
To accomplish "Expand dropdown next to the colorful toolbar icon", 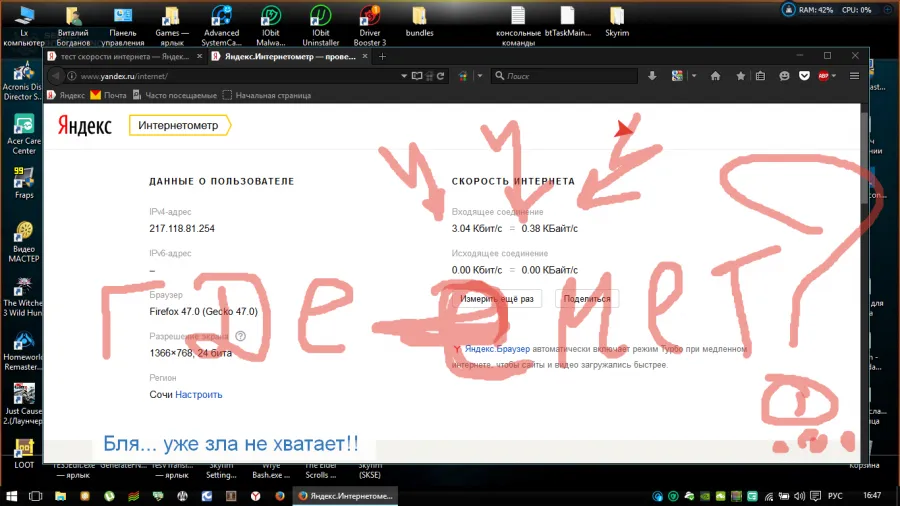I will pos(480,76).
